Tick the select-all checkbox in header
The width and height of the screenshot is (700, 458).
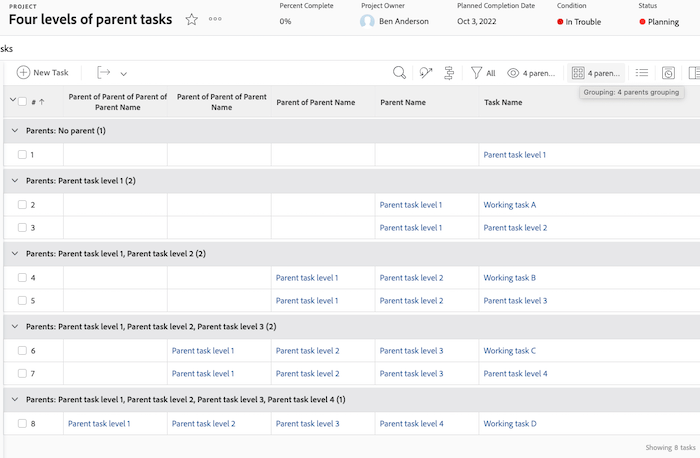(x=22, y=101)
